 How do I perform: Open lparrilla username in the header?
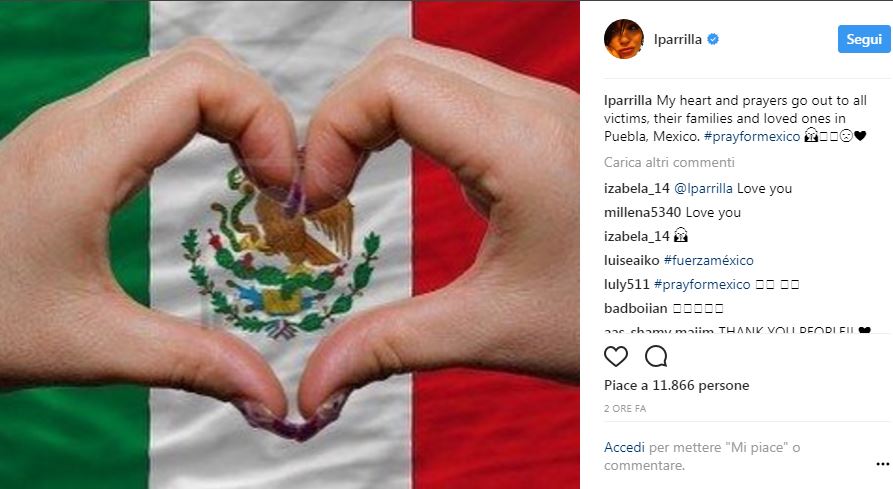(x=678, y=39)
